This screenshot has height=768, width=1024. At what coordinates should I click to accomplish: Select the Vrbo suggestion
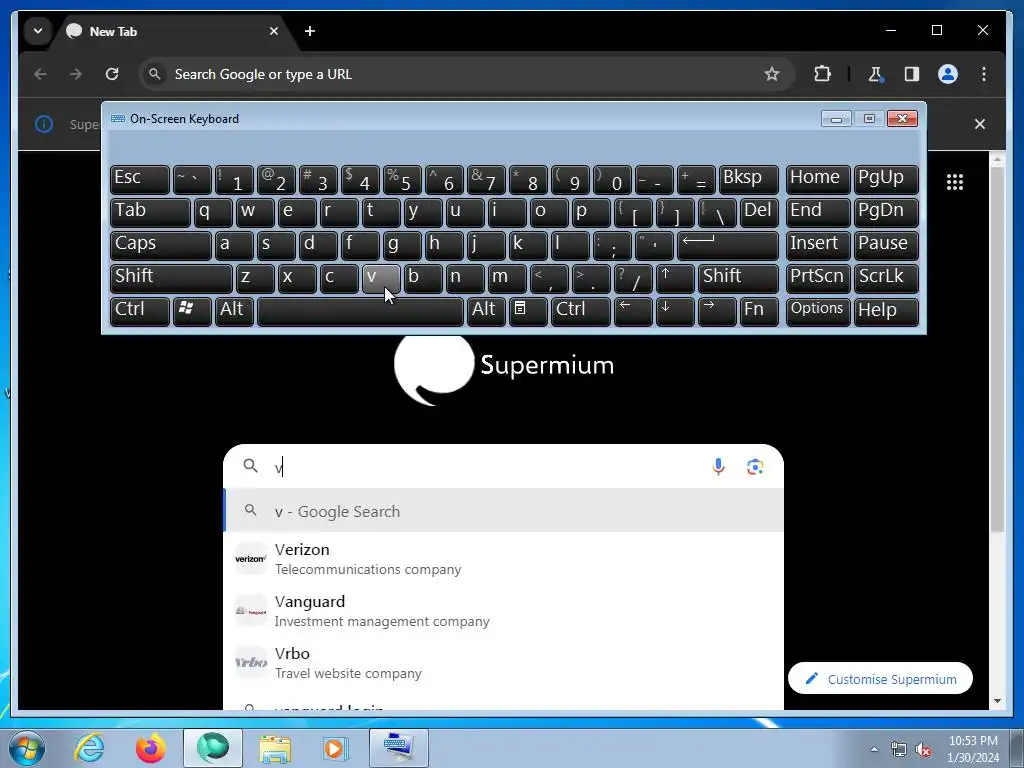[504, 663]
